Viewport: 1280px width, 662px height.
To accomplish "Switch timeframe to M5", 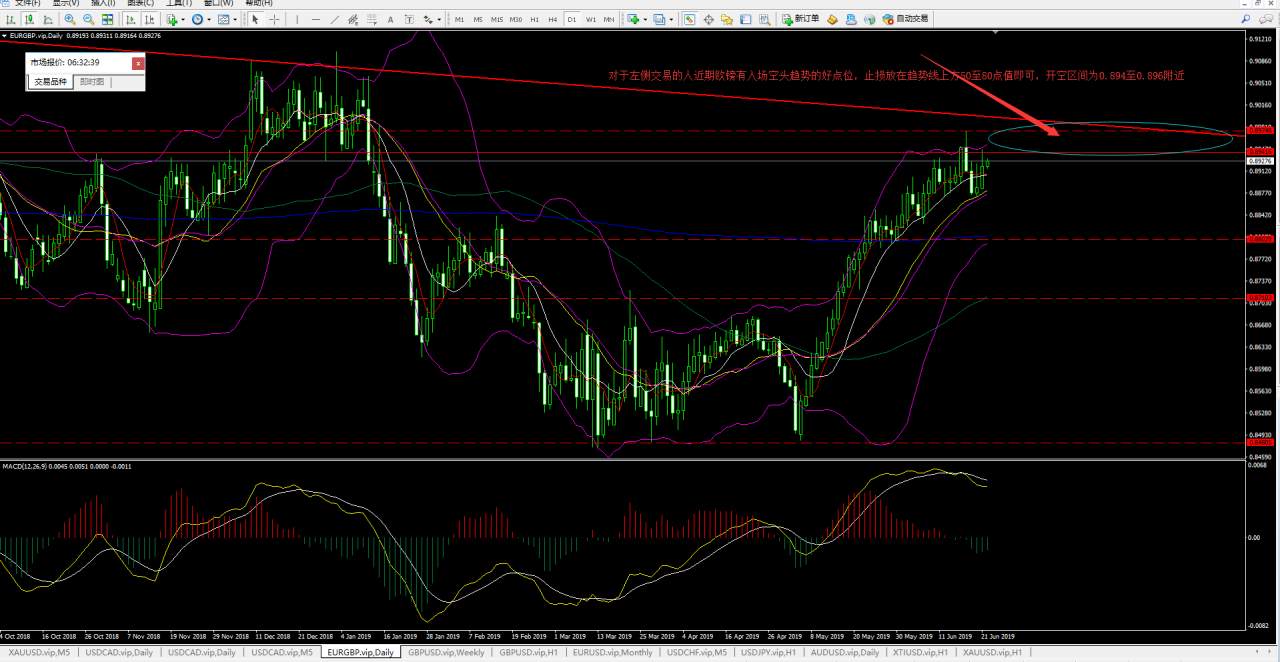I will click(478, 19).
